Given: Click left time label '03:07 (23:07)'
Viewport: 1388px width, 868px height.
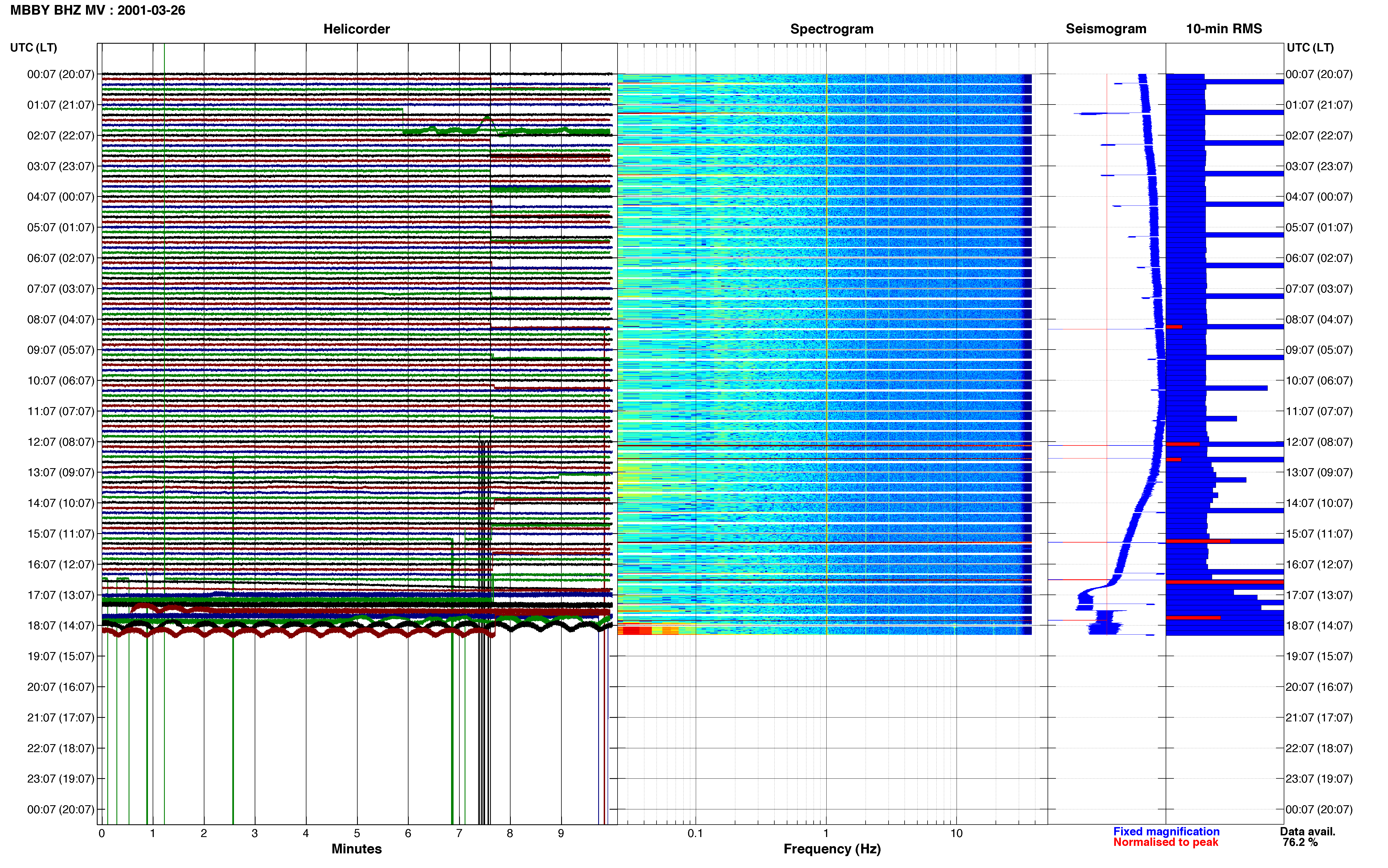Looking at the screenshot, I should click(60, 166).
